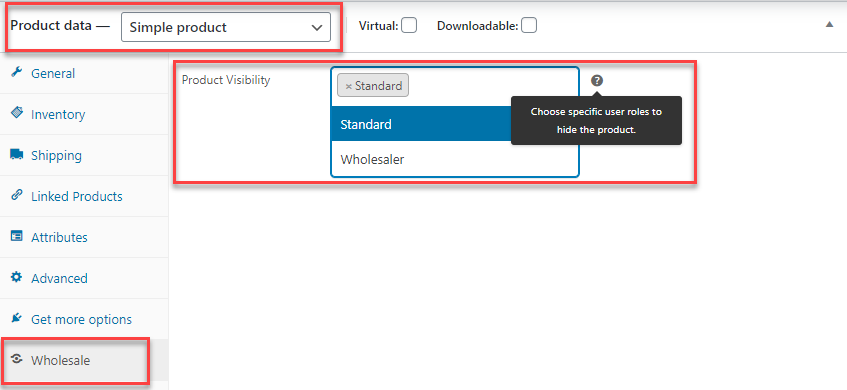Open the Linked Products tab
Screen dimensions: 847x390
pos(84,196)
